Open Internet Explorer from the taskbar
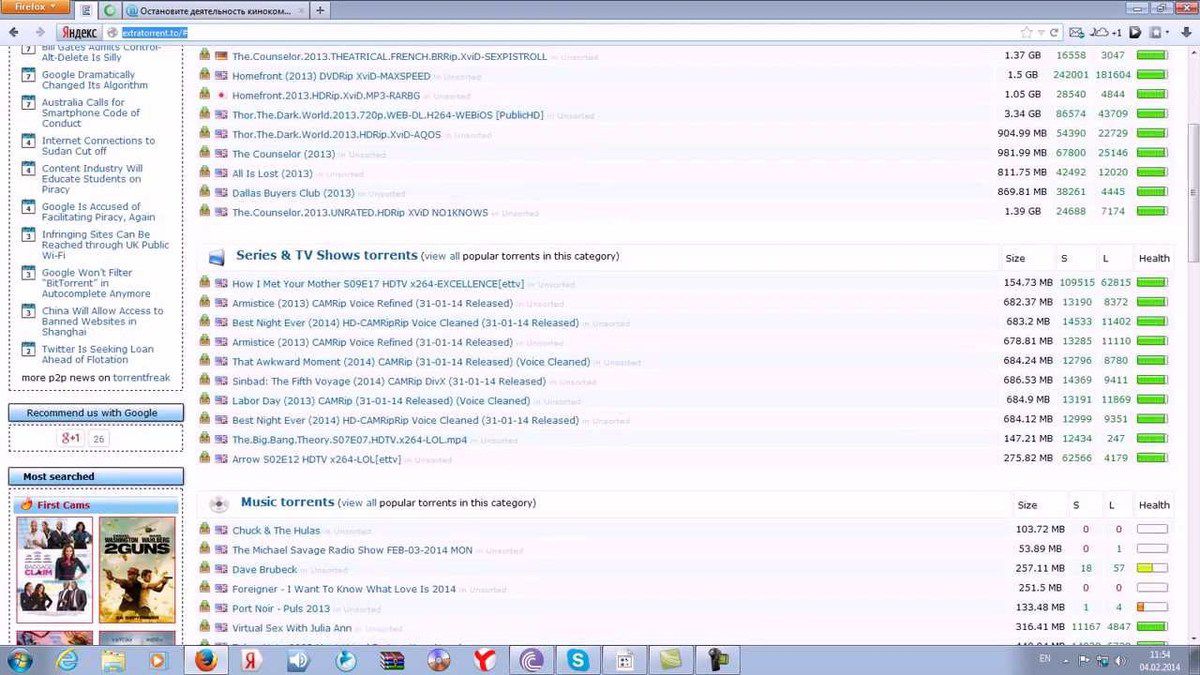Screen dimensions: 1200x675 (67, 660)
